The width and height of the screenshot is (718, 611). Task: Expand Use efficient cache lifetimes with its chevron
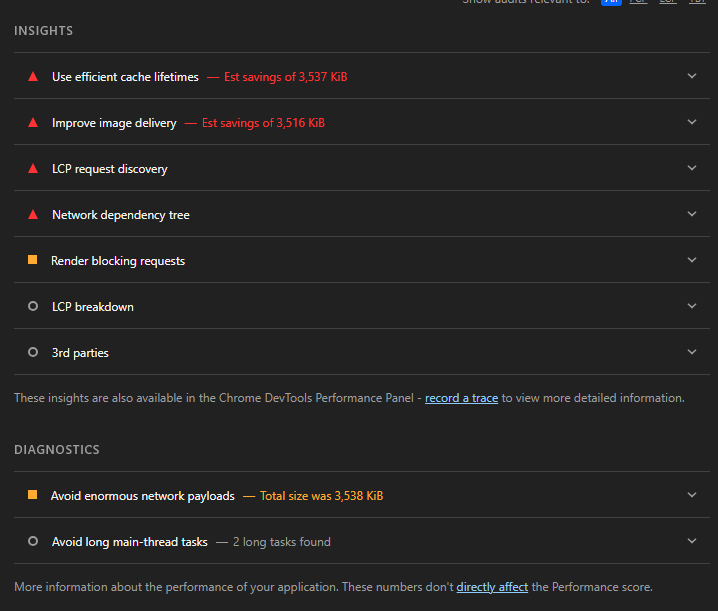(691, 76)
